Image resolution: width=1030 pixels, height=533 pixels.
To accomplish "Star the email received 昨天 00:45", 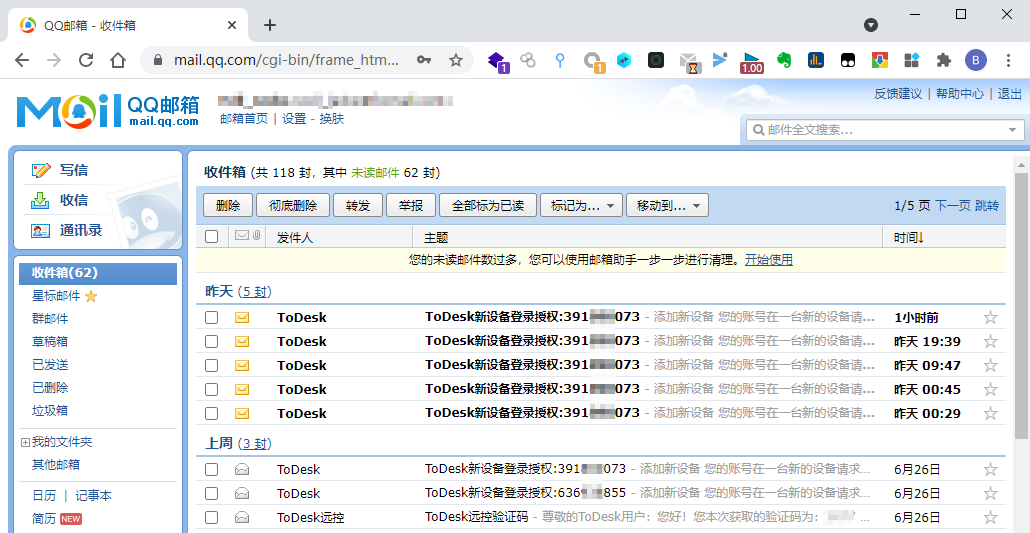I will [x=991, y=389].
